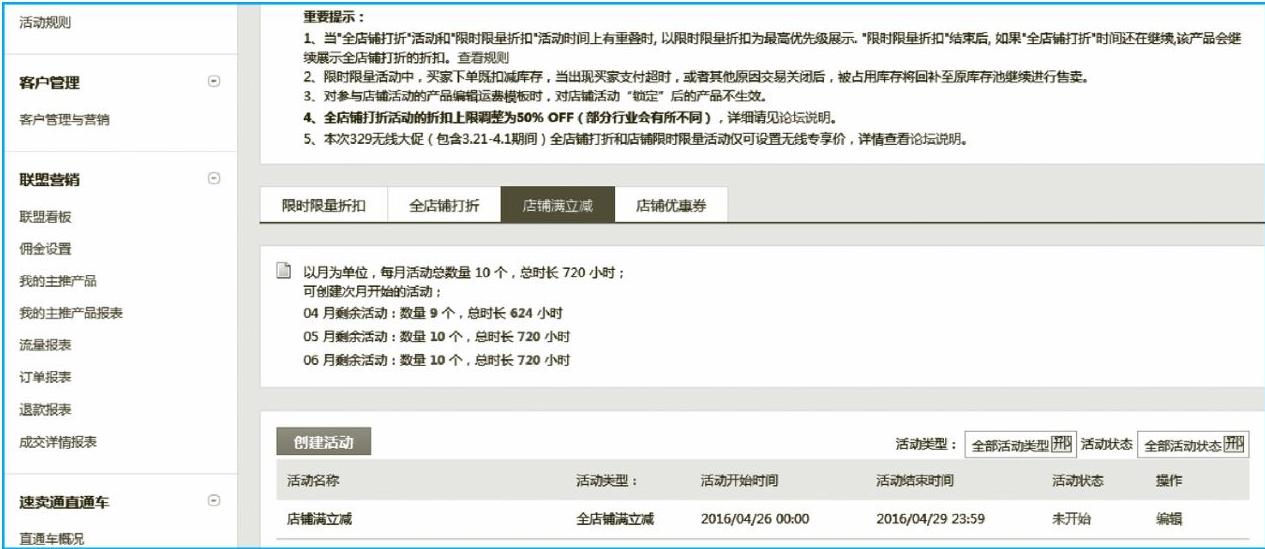
Task: Open the 全部活动类型 dropdown
Action: click(1020, 445)
